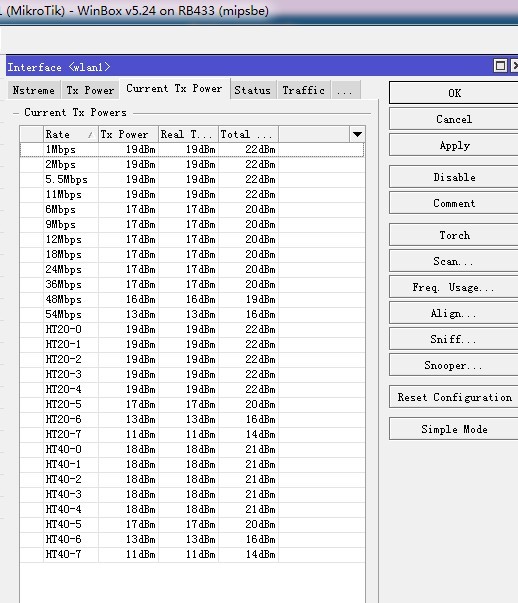Viewport: 518px width, 603px height.
Task: Select the HT40-5 rate row
Action: [192, 524]
